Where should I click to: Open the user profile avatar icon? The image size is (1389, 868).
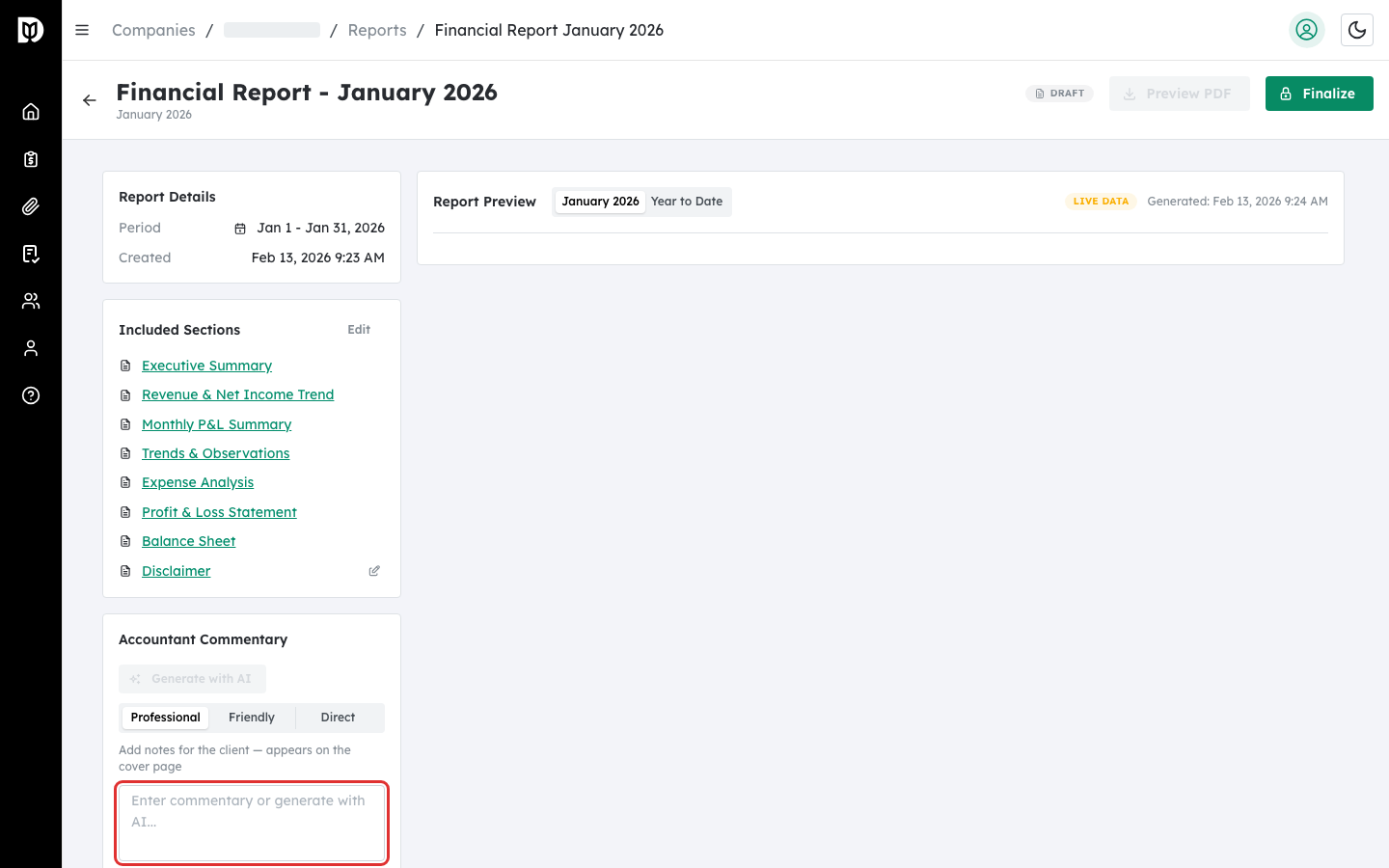(x=1306, y=30)
